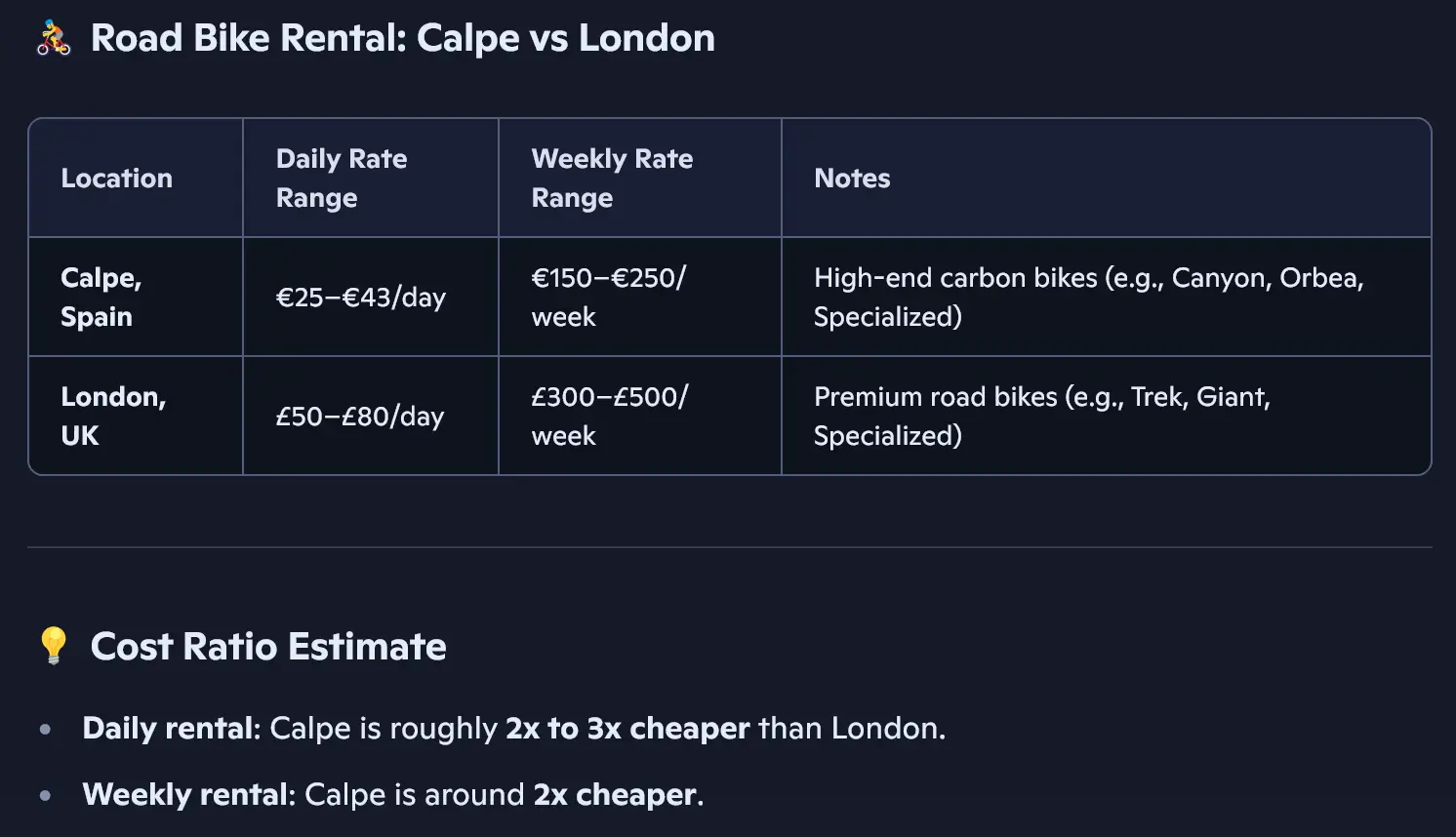The image size is (1456, 837).
Task: Click the cyclist emoji icon in heading
Action: [x=54, y=39]
